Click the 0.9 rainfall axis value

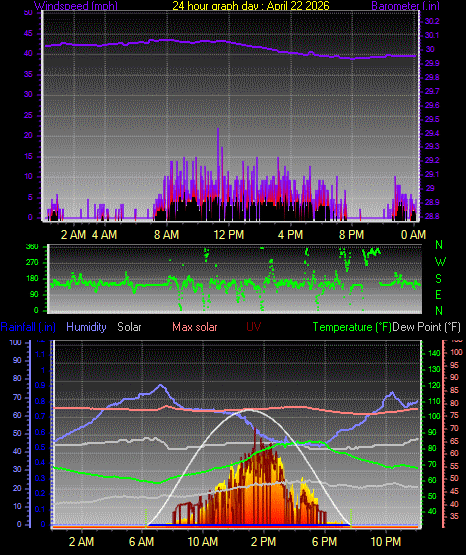(x=40, y=385)
